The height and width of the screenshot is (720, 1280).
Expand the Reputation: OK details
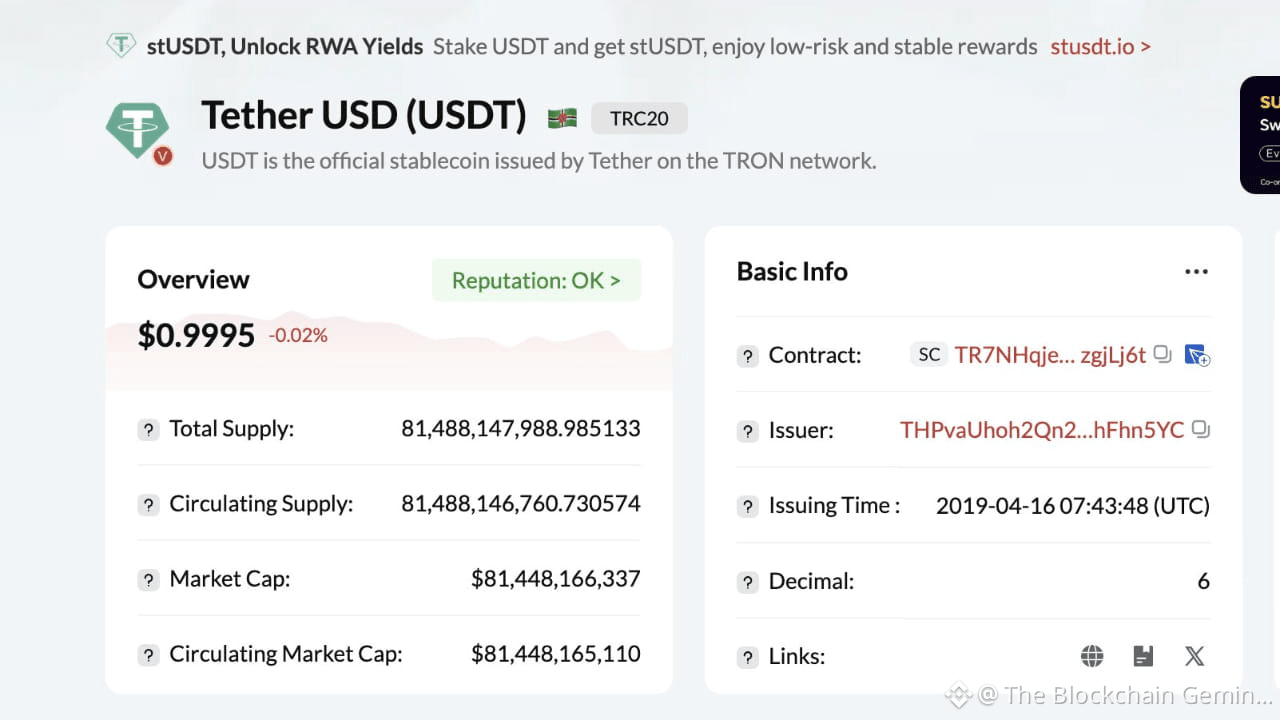pyautogui.click(x=536, y=281)
